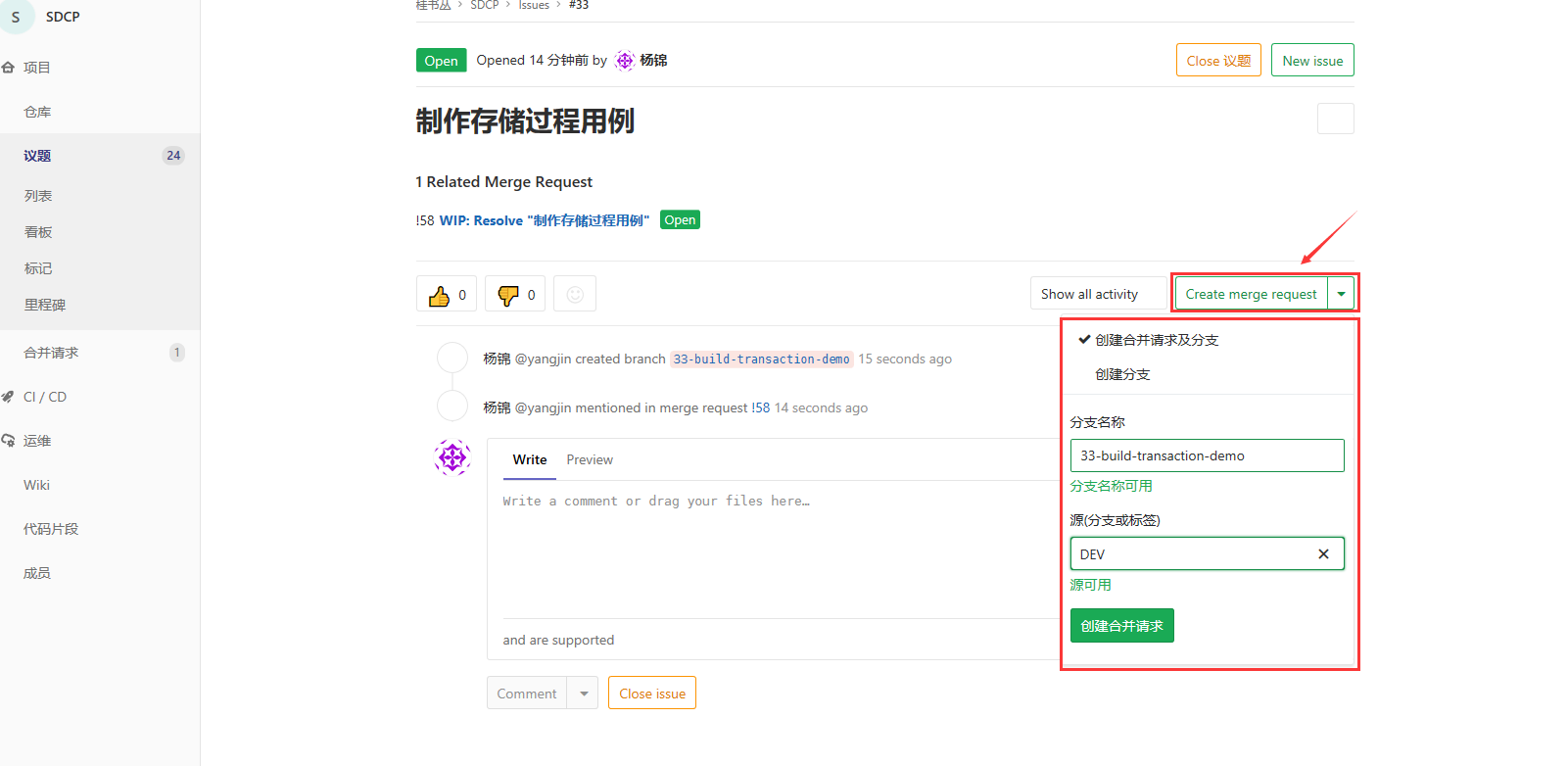Click the SDCP project avatar letter S
Screen dimensions: 1568x766
tap(16, 17)
